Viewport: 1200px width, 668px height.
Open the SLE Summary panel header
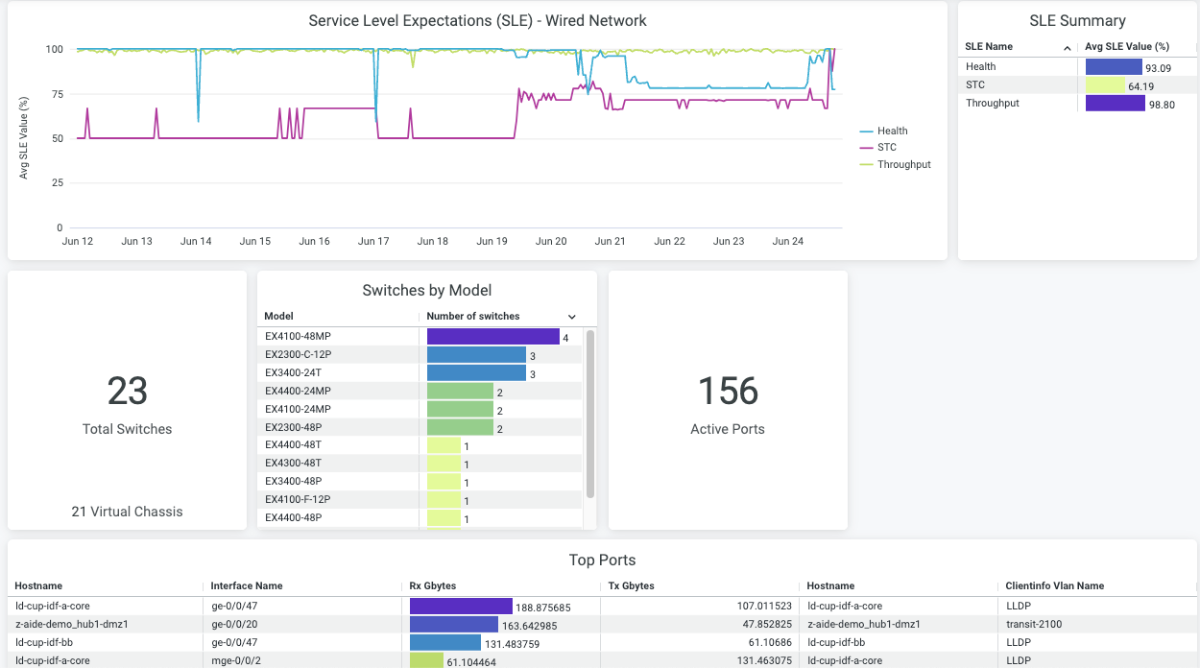click(x=1077, y=20)
